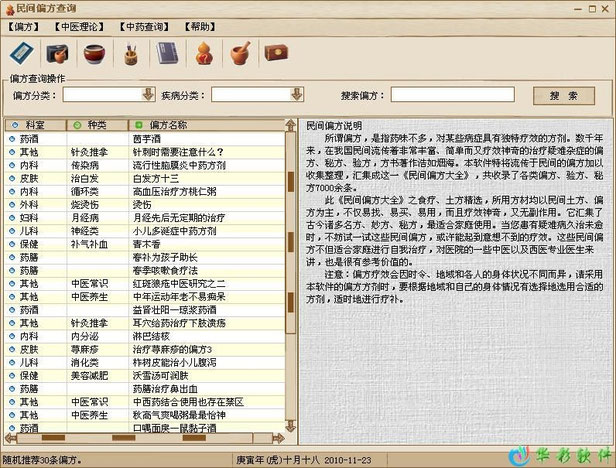Select 柞树皮能治小儿腹泻 row
Viewport: 616px width, 468px height.
(145, 363)
